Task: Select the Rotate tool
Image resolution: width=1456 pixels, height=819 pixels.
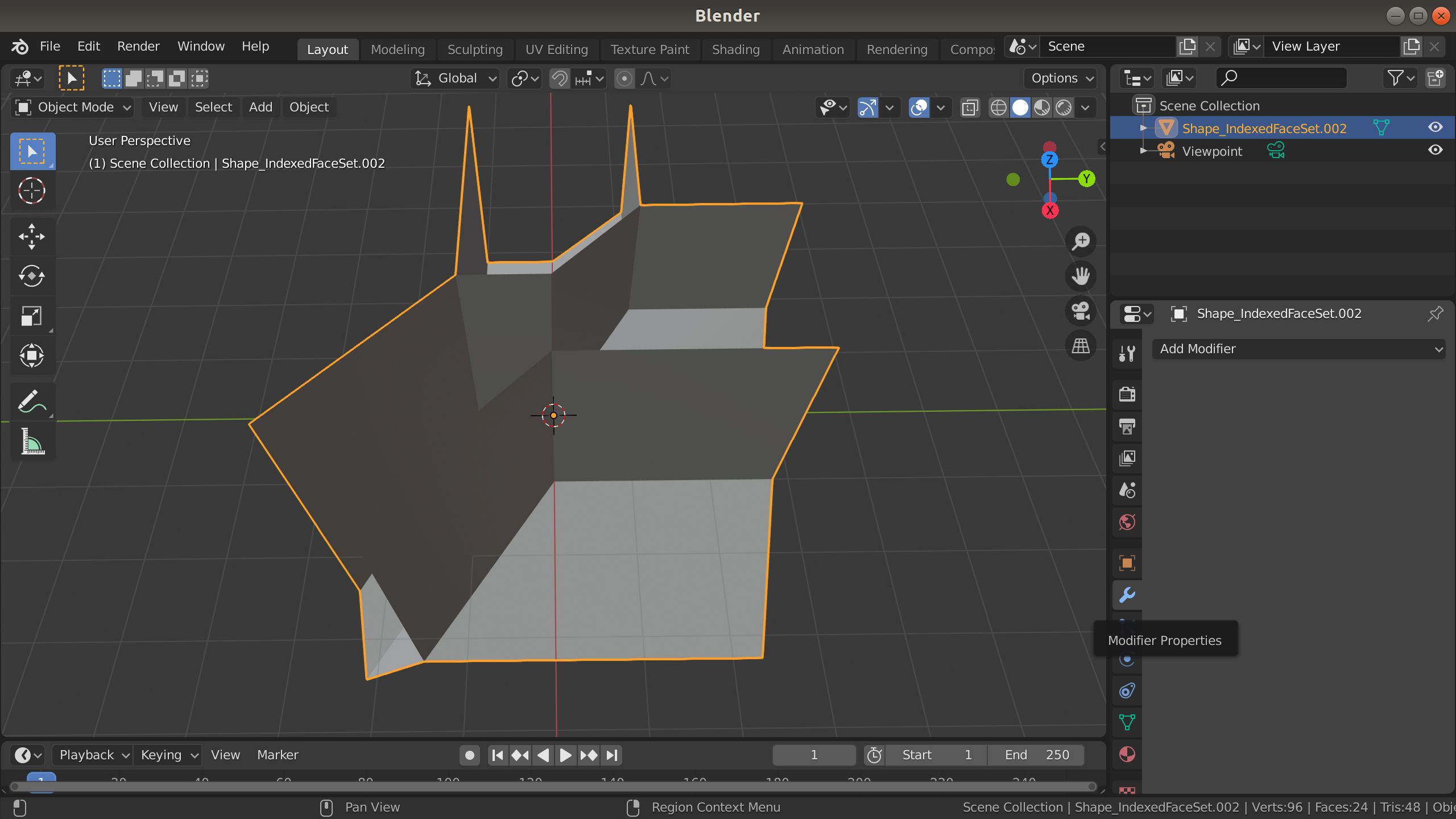Action: pyautogui.click(x=32, y=276)
